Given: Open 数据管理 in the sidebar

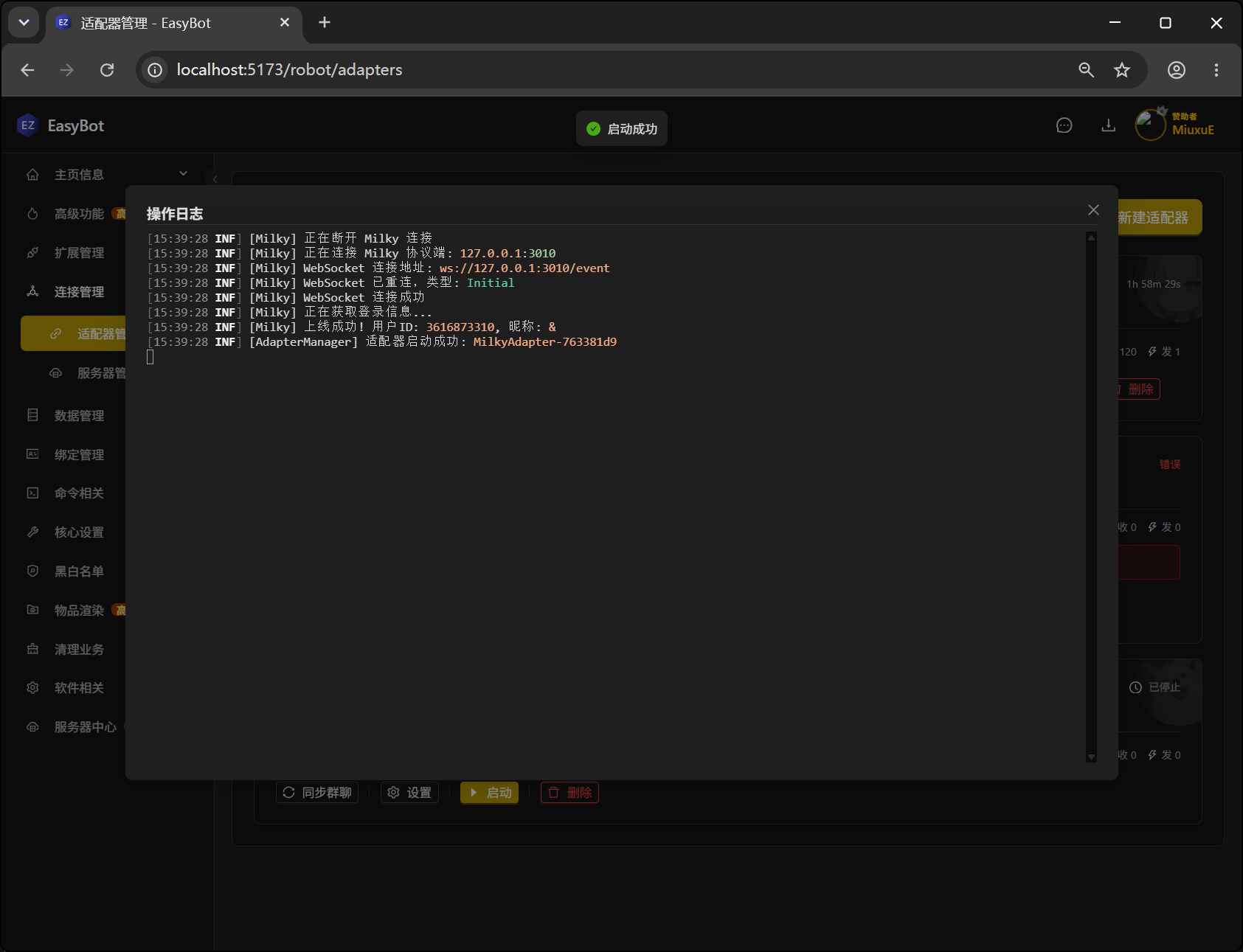Looking at the screenshot, I should coord(79,415).
